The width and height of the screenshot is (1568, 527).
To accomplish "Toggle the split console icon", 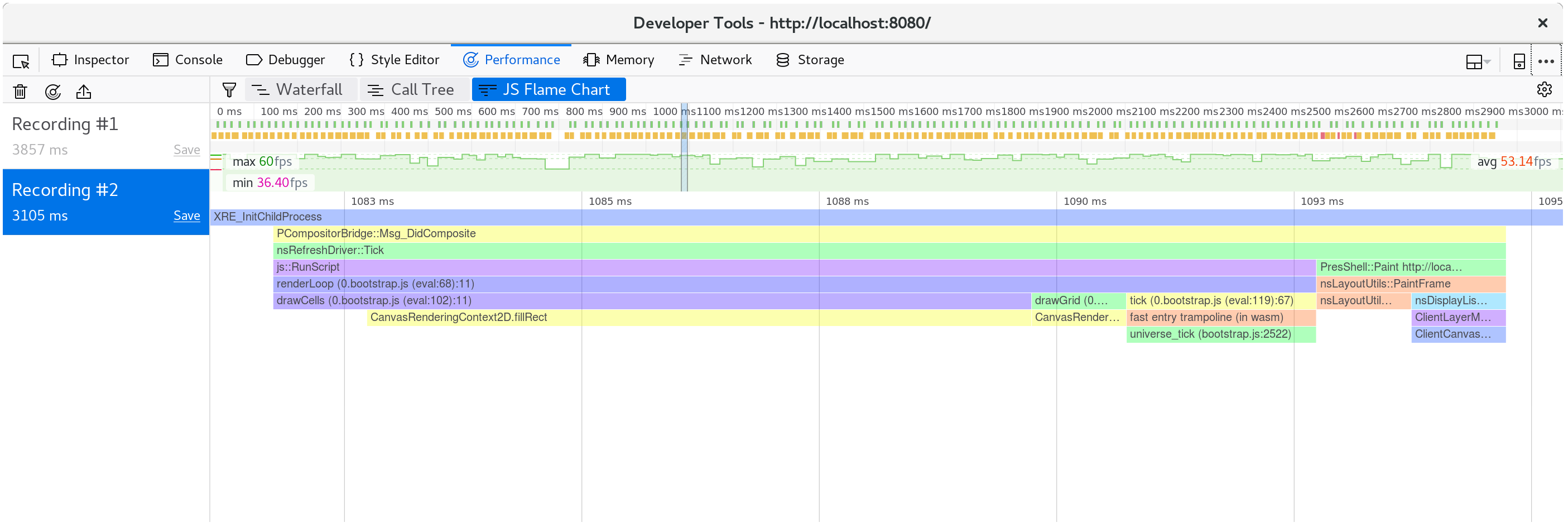I will 1518,60.
